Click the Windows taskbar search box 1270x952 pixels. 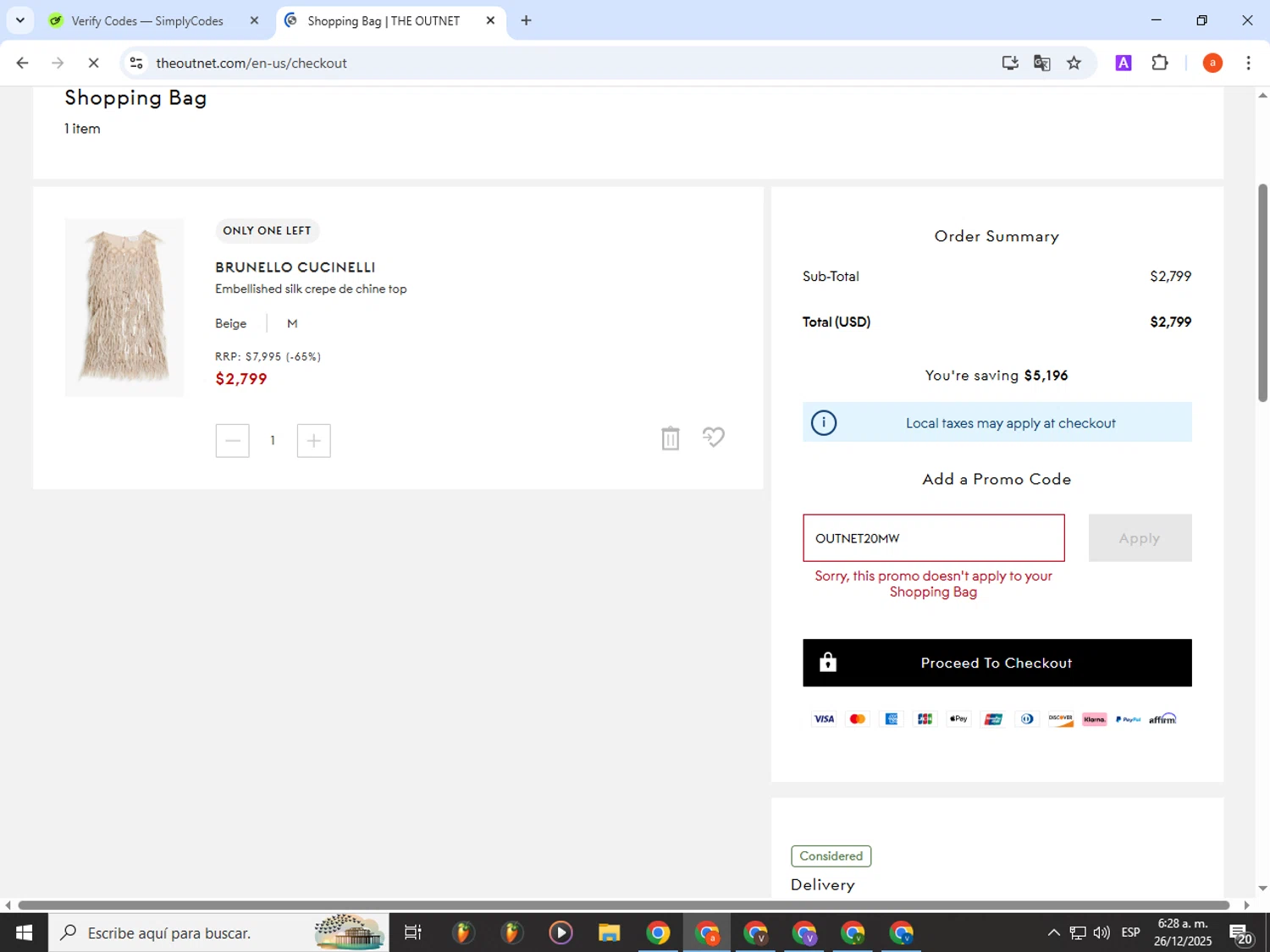click(218, 933)
